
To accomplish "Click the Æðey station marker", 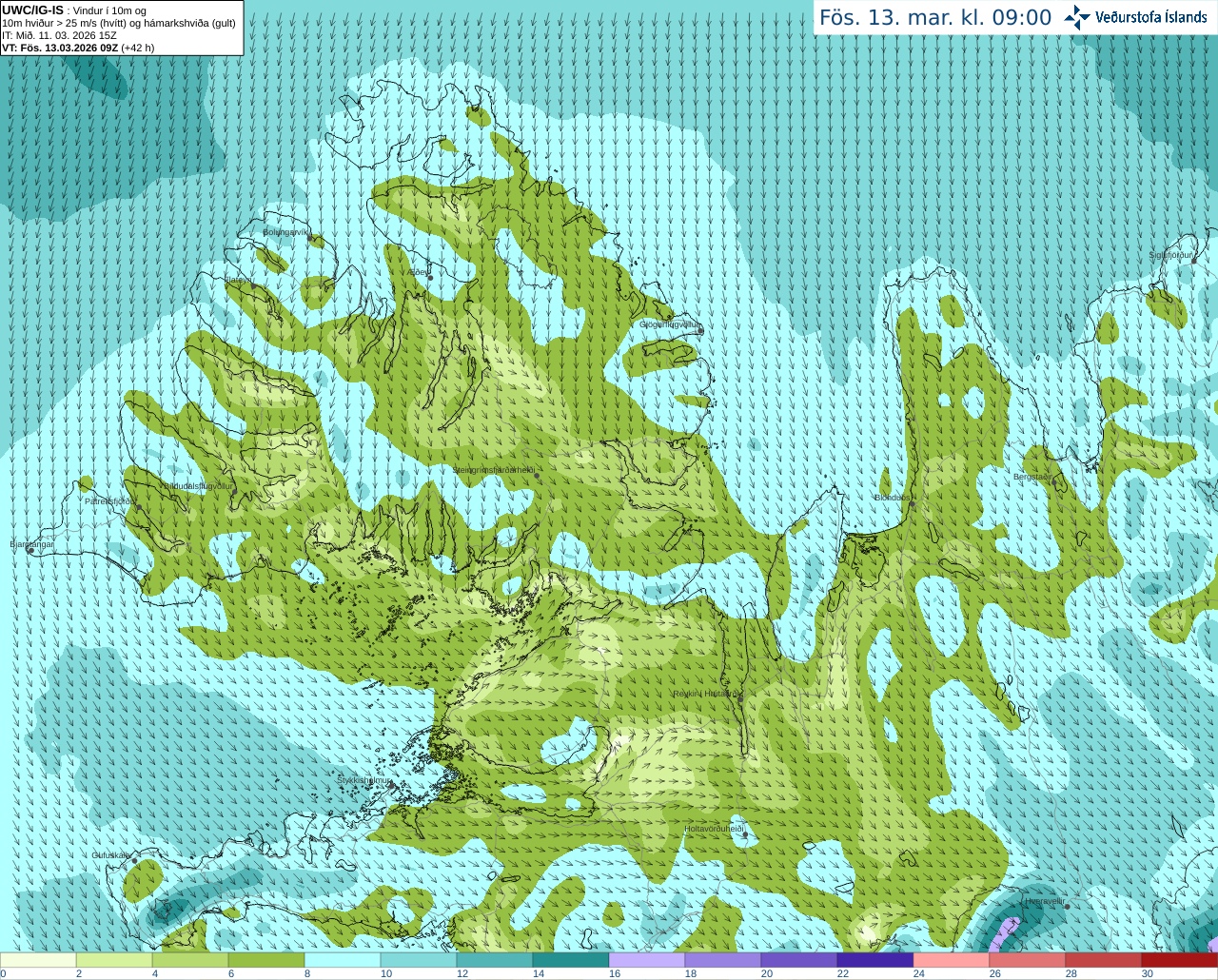I will click(430, 278).
